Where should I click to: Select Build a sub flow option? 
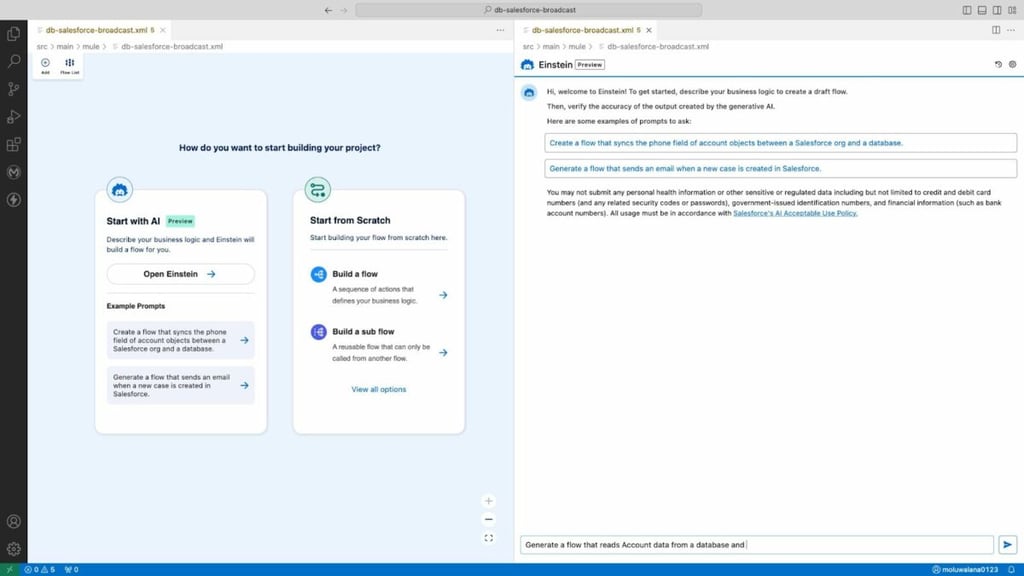point(379,344)
